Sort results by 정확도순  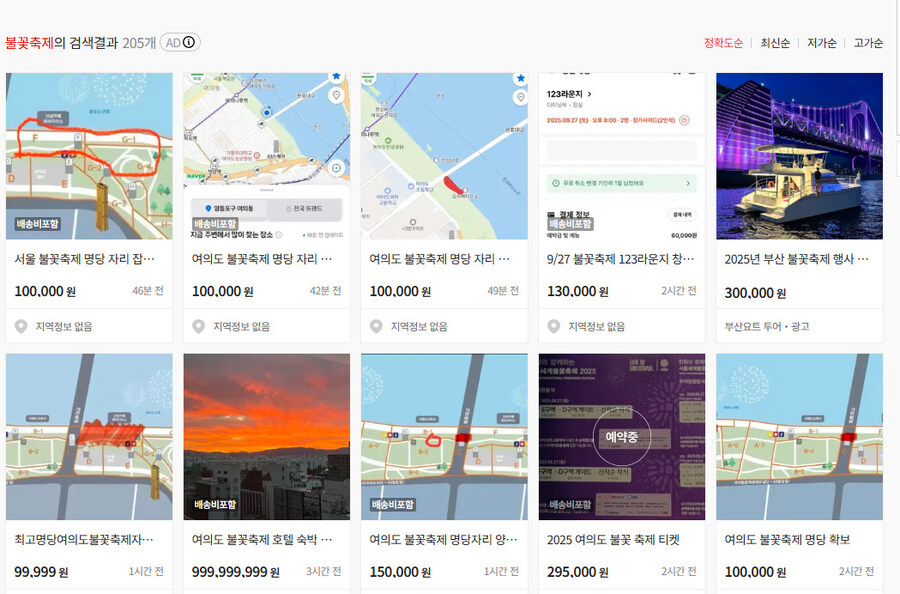pos(723,43)
